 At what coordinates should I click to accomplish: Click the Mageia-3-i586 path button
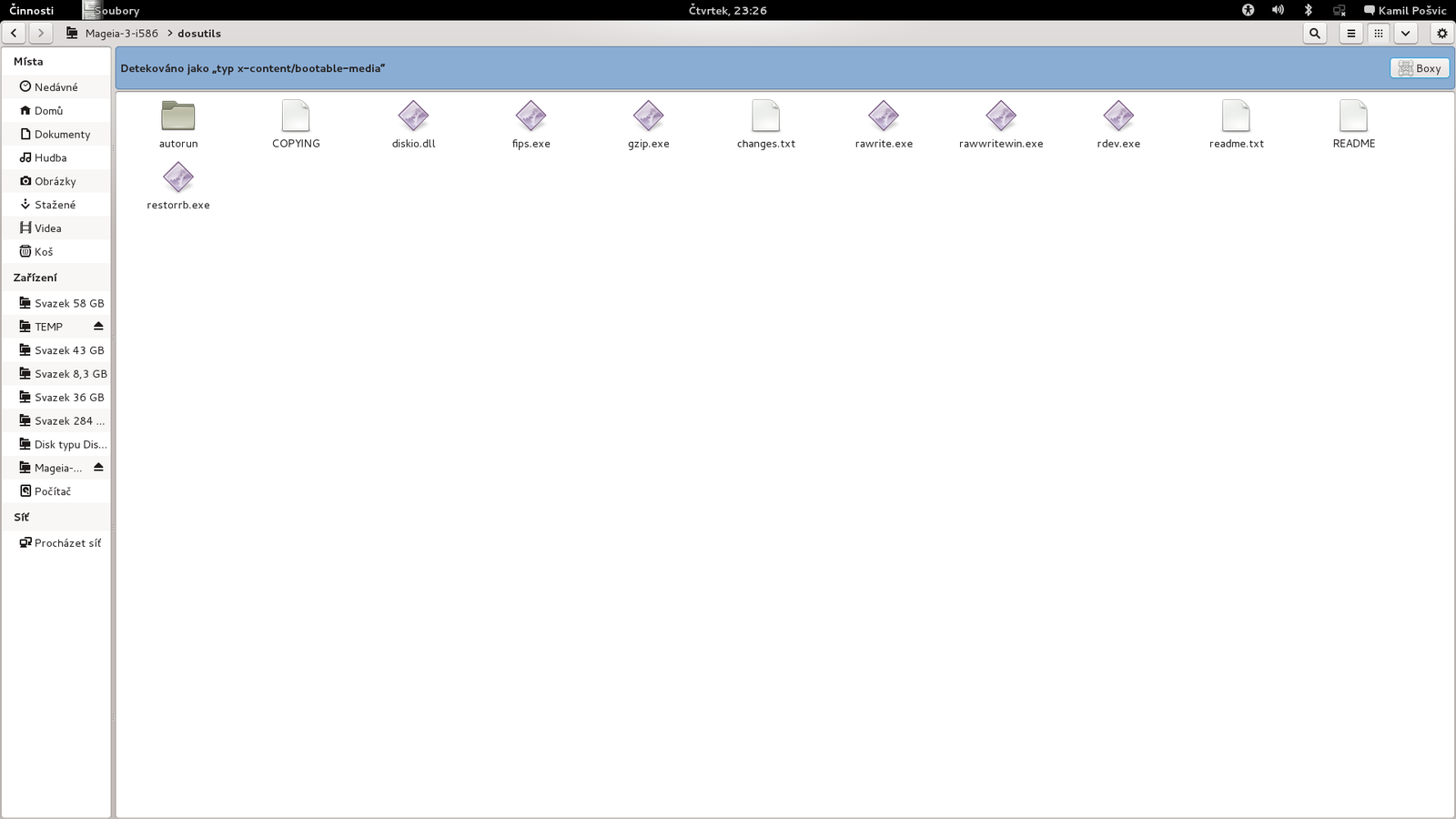click(x=112, y=34)
